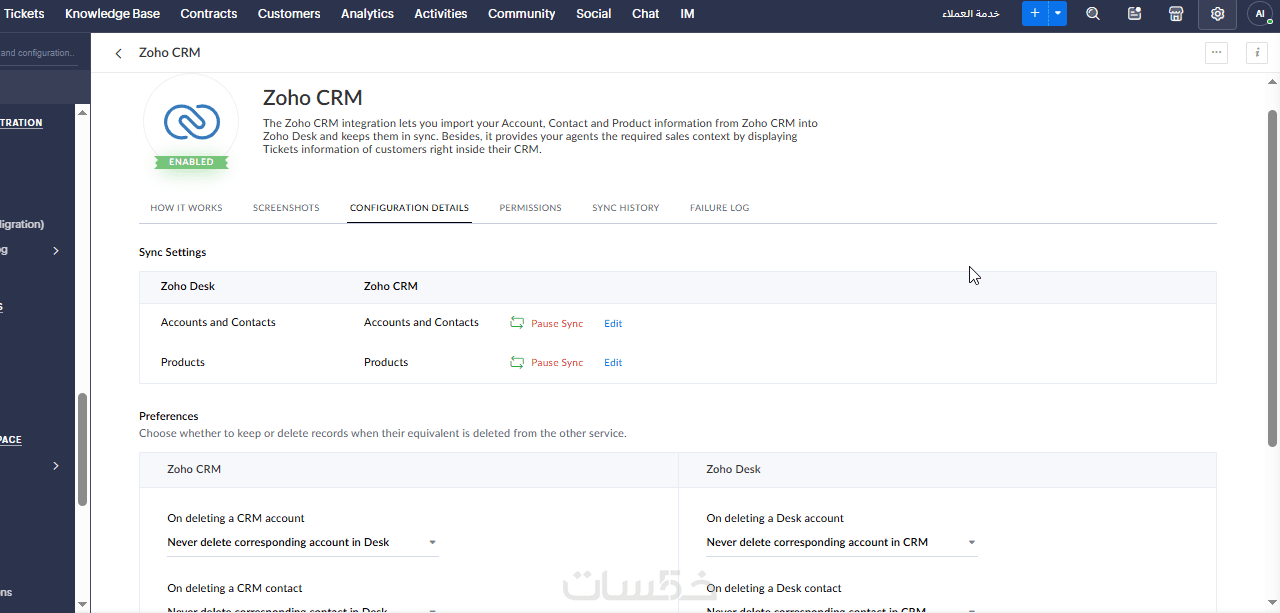Click the Zoho Desk Products cell
The height and width of the screenshot is (613, 1280).
pos(183,362)
